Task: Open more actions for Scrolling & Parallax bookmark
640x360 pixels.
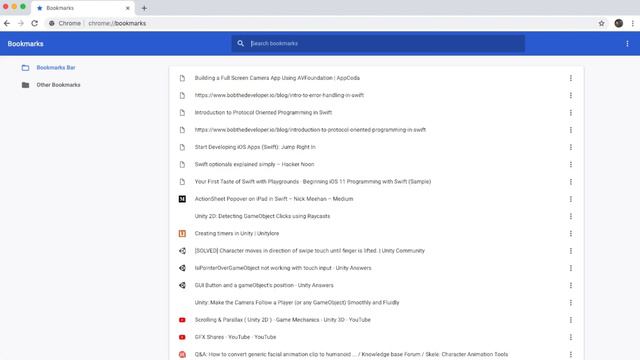Action: click(571, 320)
